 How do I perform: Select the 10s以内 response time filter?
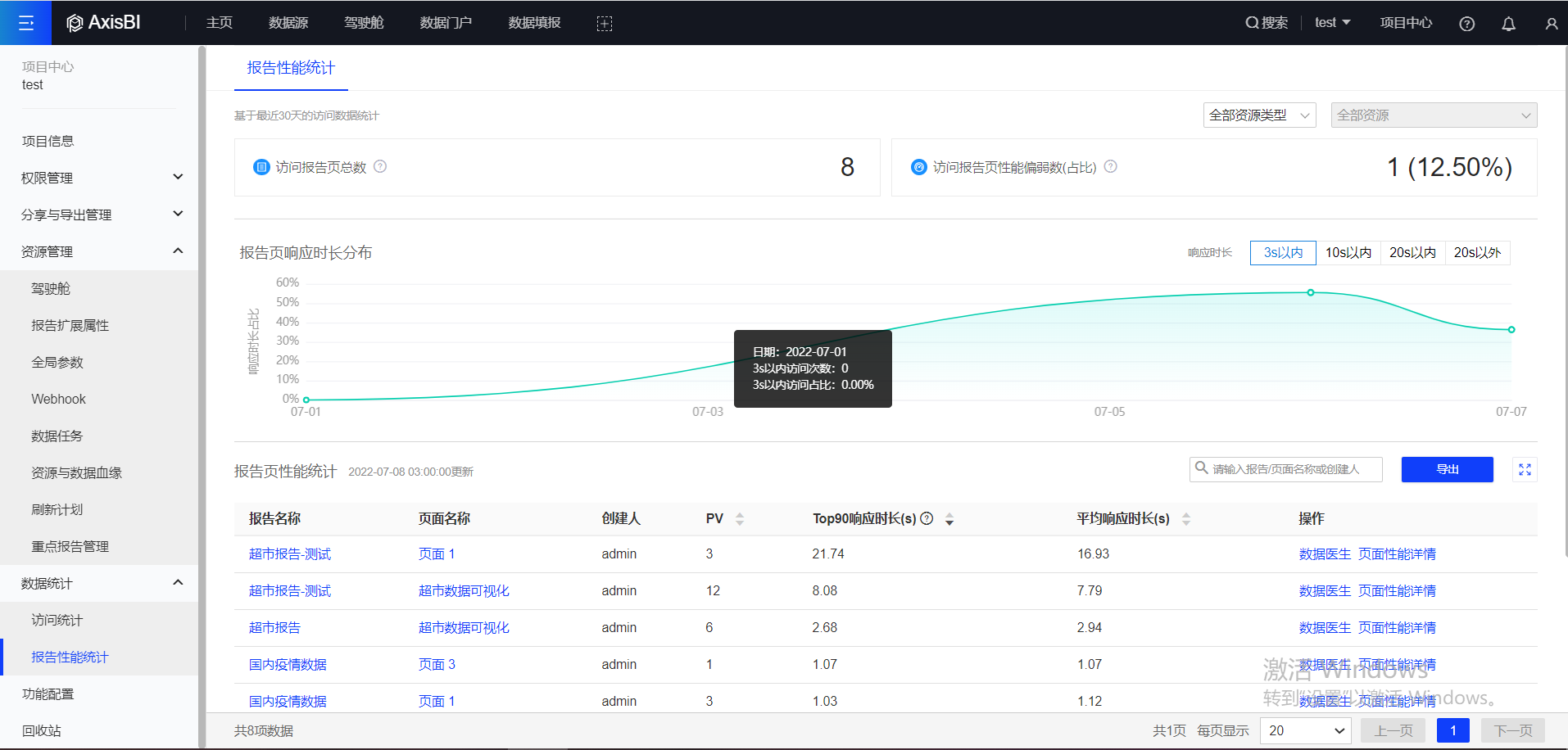tap(1348, 253)
